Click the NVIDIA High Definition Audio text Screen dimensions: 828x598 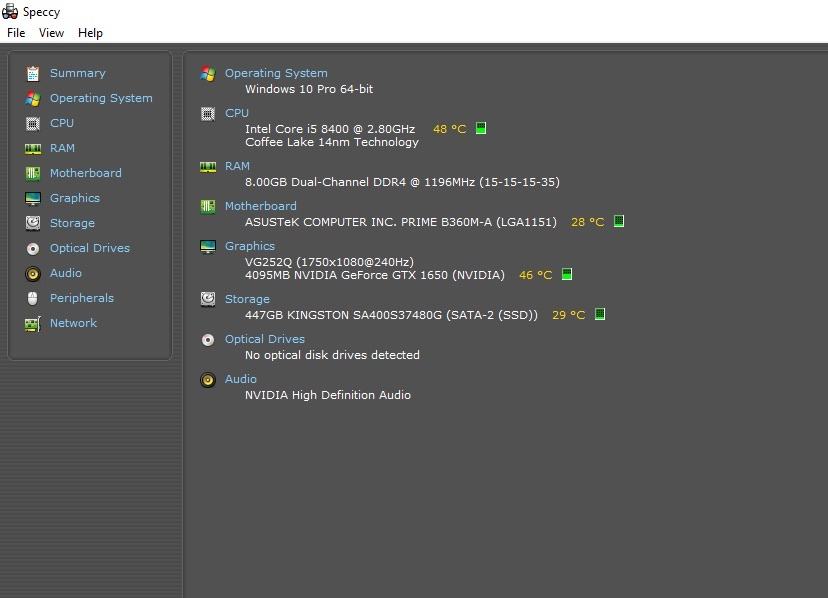(327, 395)
